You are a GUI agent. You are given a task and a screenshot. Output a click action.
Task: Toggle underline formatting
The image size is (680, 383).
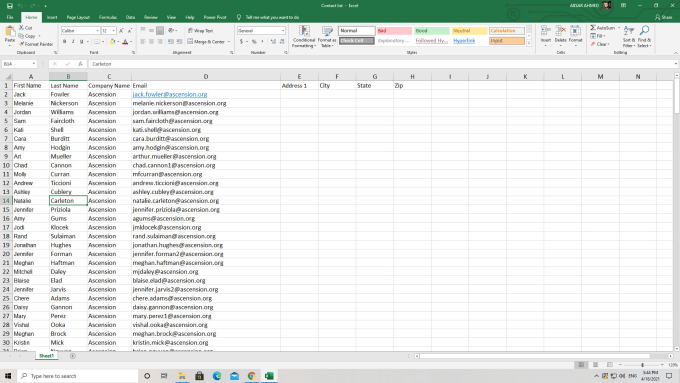(81, 42)
